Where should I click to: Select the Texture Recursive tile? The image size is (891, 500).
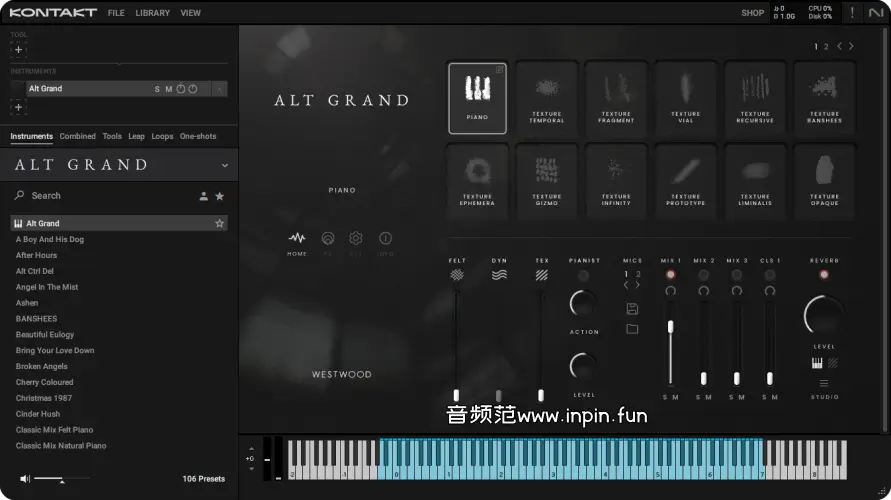click(755, 98)
